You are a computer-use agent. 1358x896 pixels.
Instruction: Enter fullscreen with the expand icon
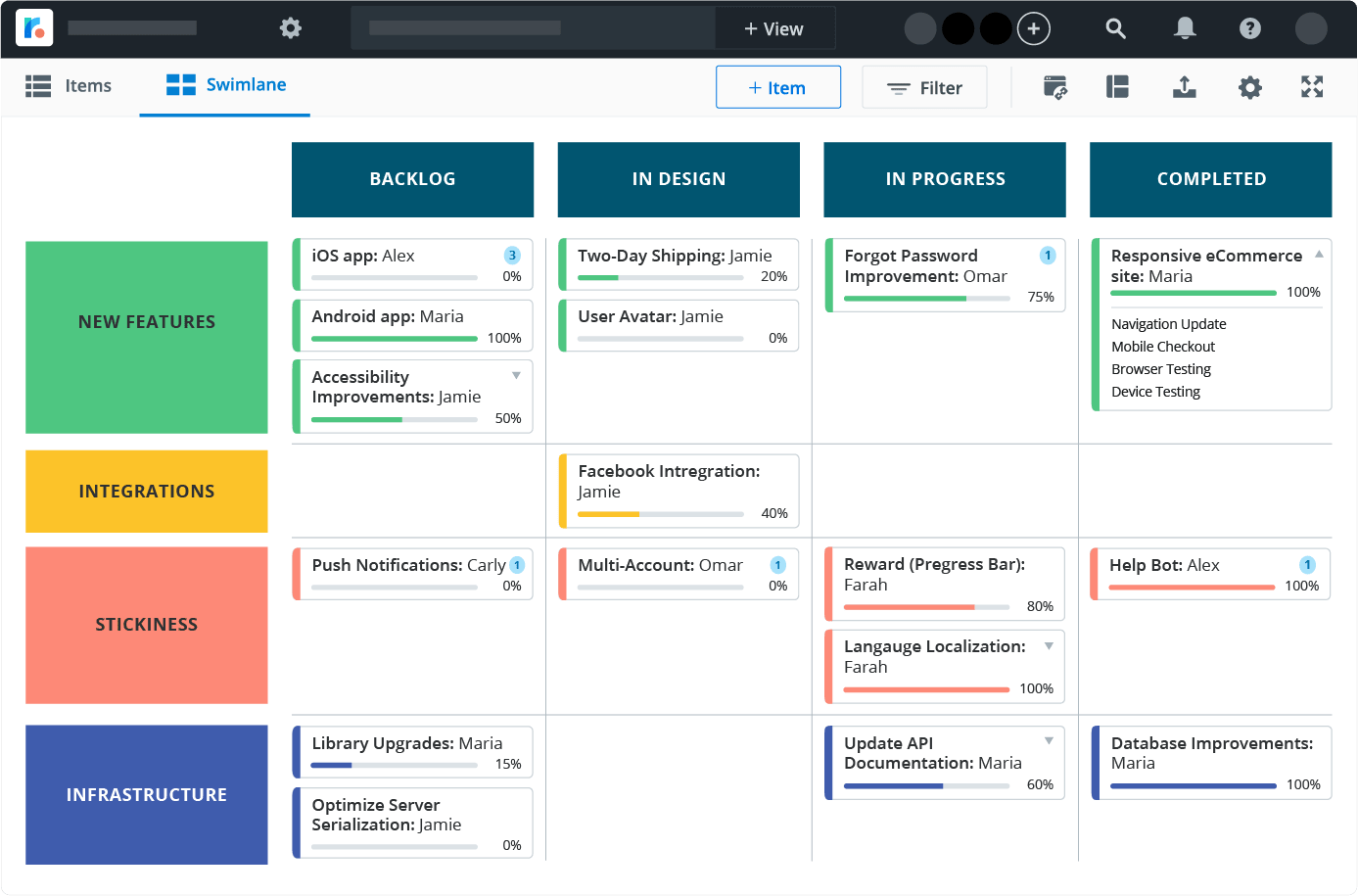pos(1312,87)
